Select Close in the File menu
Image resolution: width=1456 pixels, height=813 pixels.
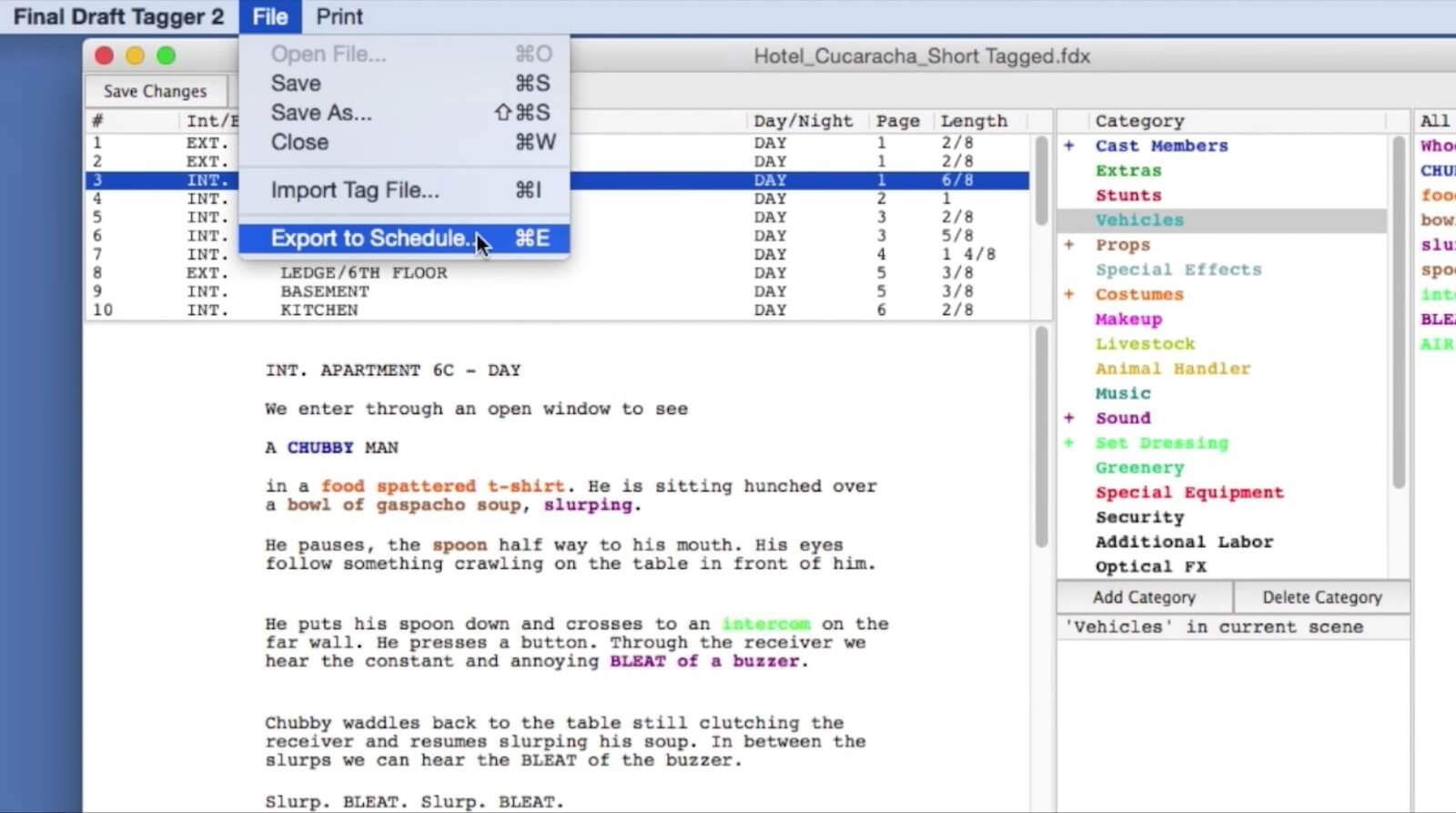[404, 142]
